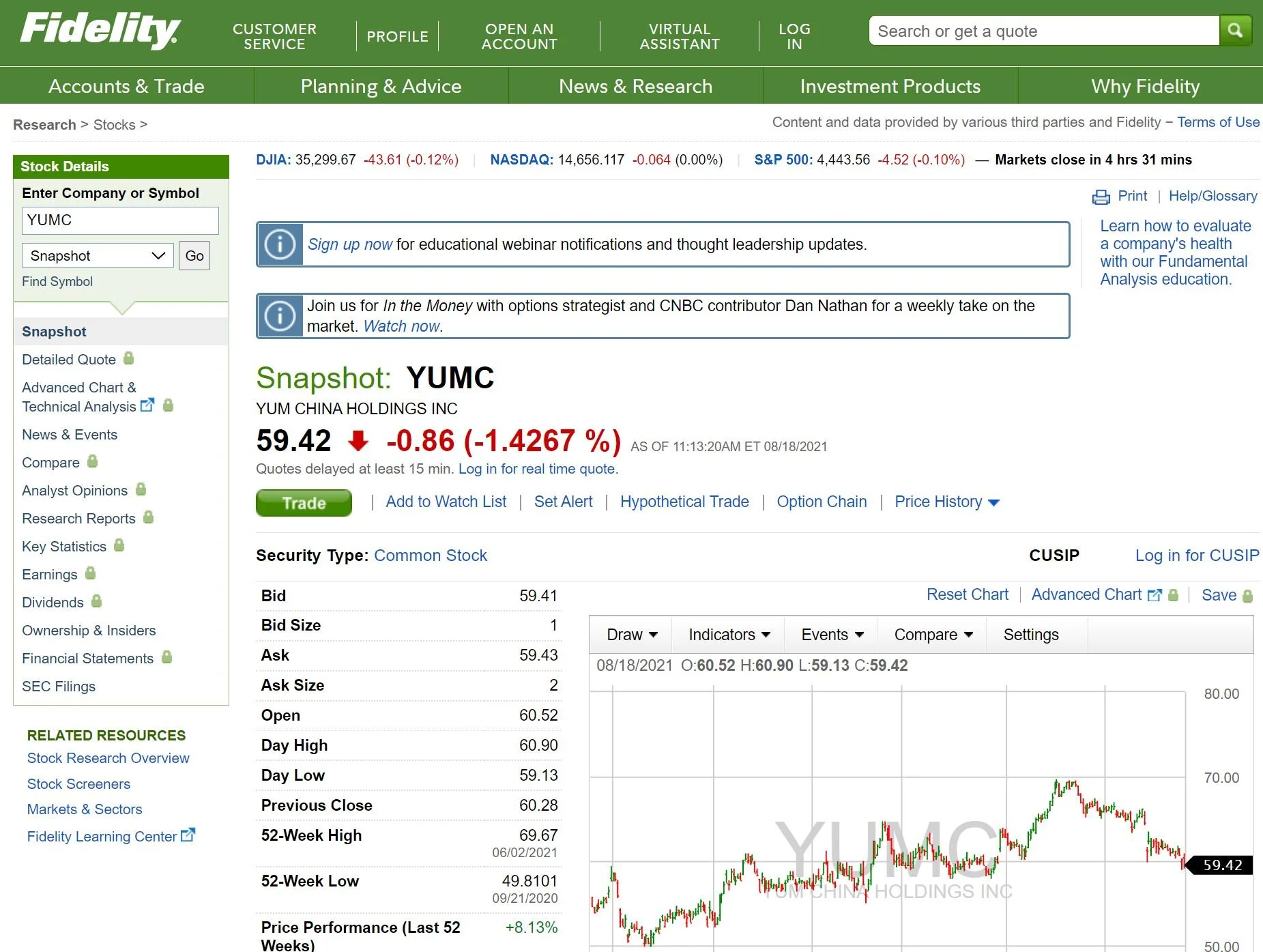Open the Snapshot view dropdown

(98, 256)
